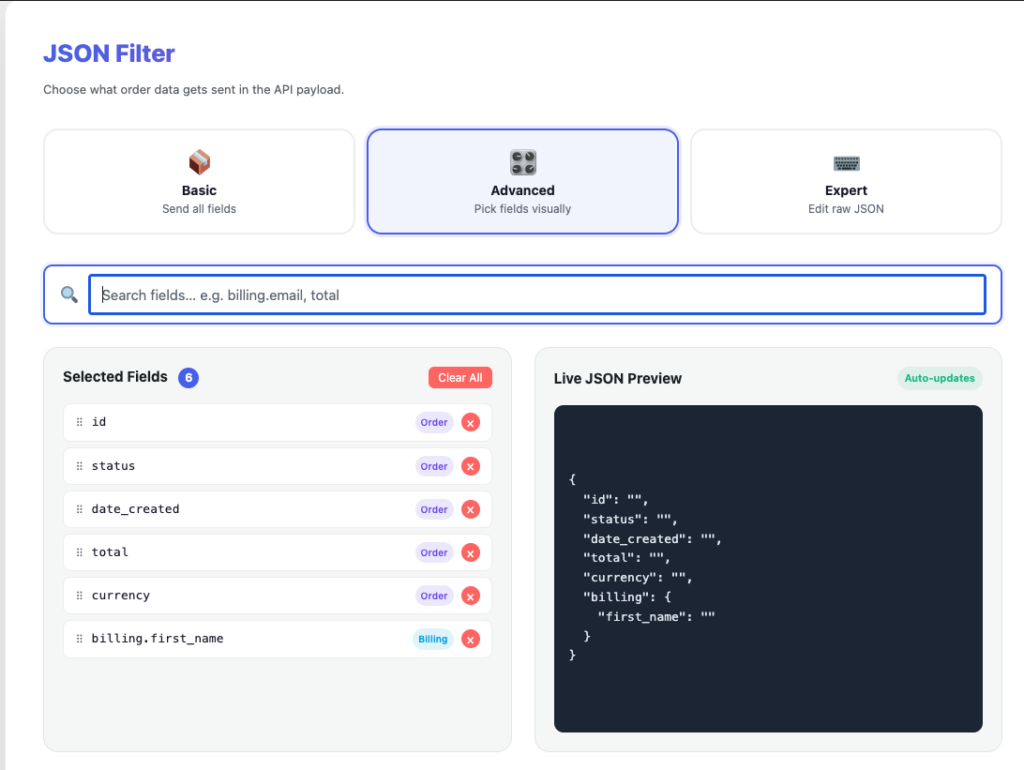Click "status" line in JSON preview
The image size is (1024, 770).
click(630, 519)
